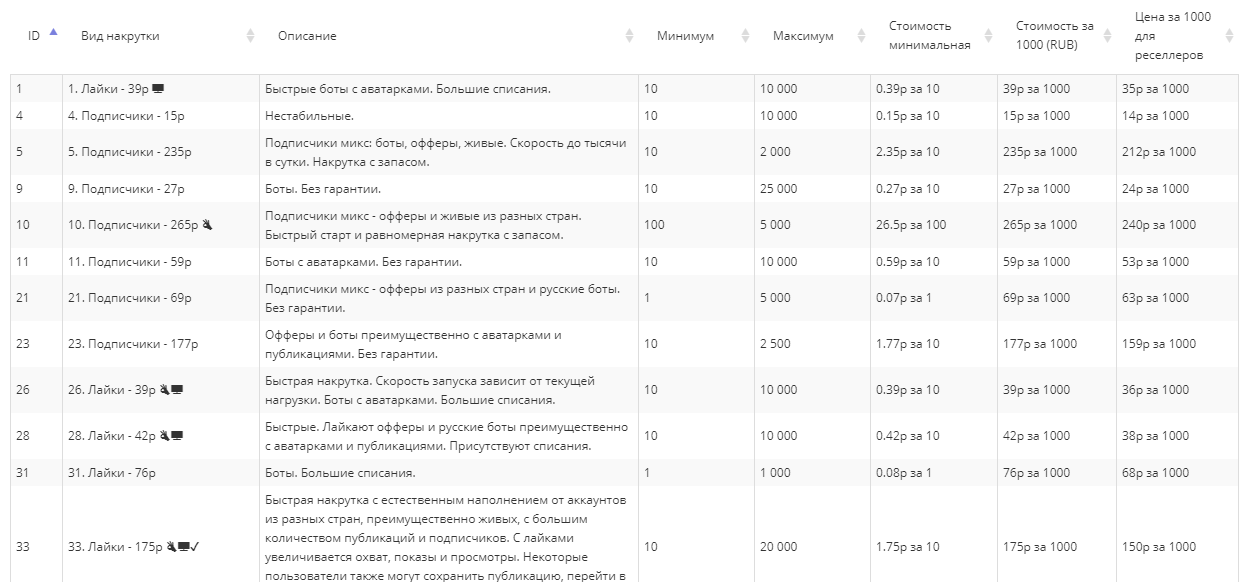Sort by Цена за 1000 для реселлеров

(x=1227, y=36)
